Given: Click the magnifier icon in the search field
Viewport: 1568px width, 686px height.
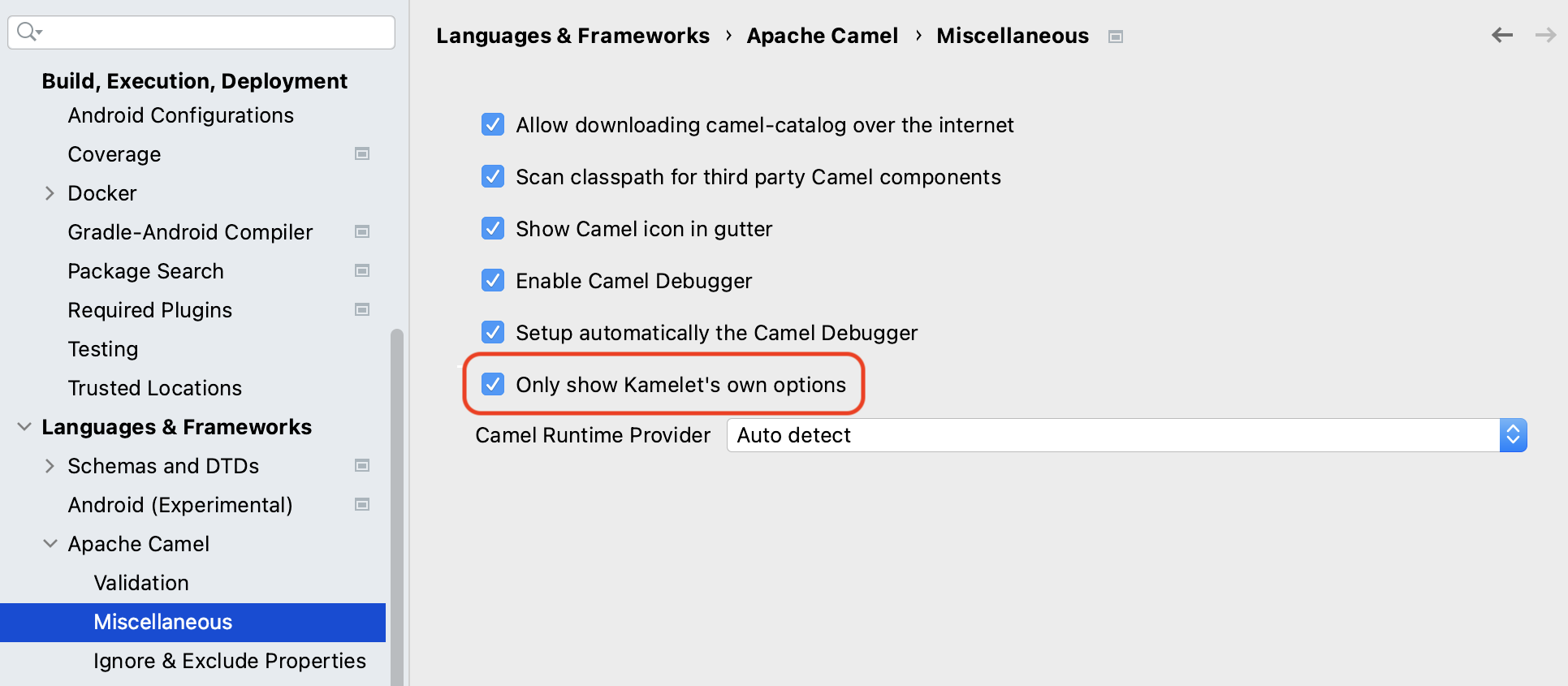Looking at the screenshot, I should pos(27,31).
